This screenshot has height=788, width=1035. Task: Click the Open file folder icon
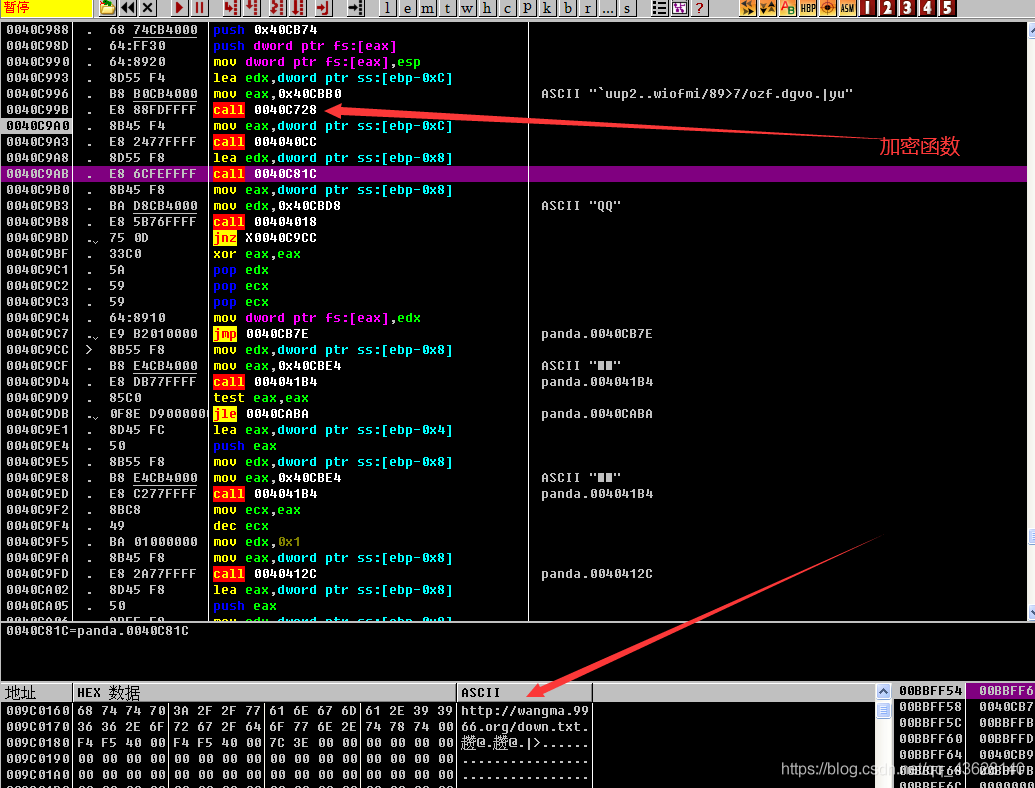tap(108, 8)
